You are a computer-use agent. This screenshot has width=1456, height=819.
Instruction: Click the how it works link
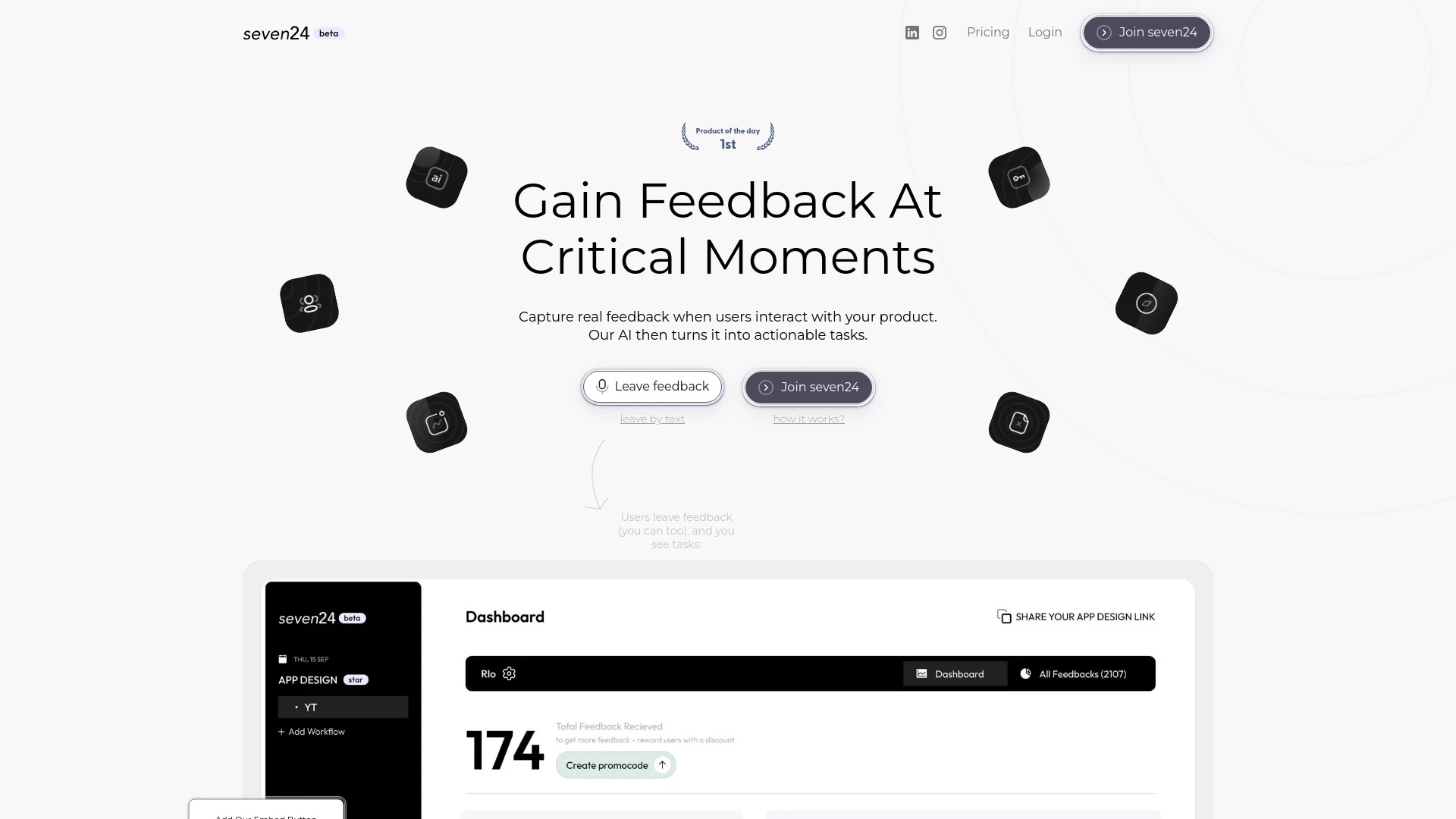pos(808,419)
